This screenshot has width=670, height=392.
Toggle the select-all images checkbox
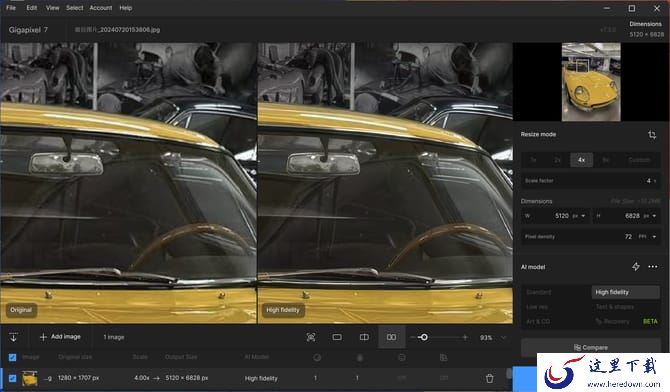[12, 357]
